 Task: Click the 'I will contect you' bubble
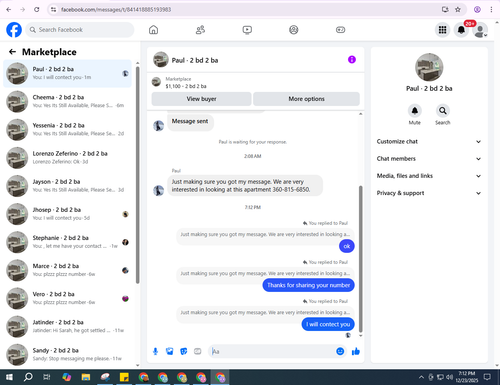click(328, 324)
